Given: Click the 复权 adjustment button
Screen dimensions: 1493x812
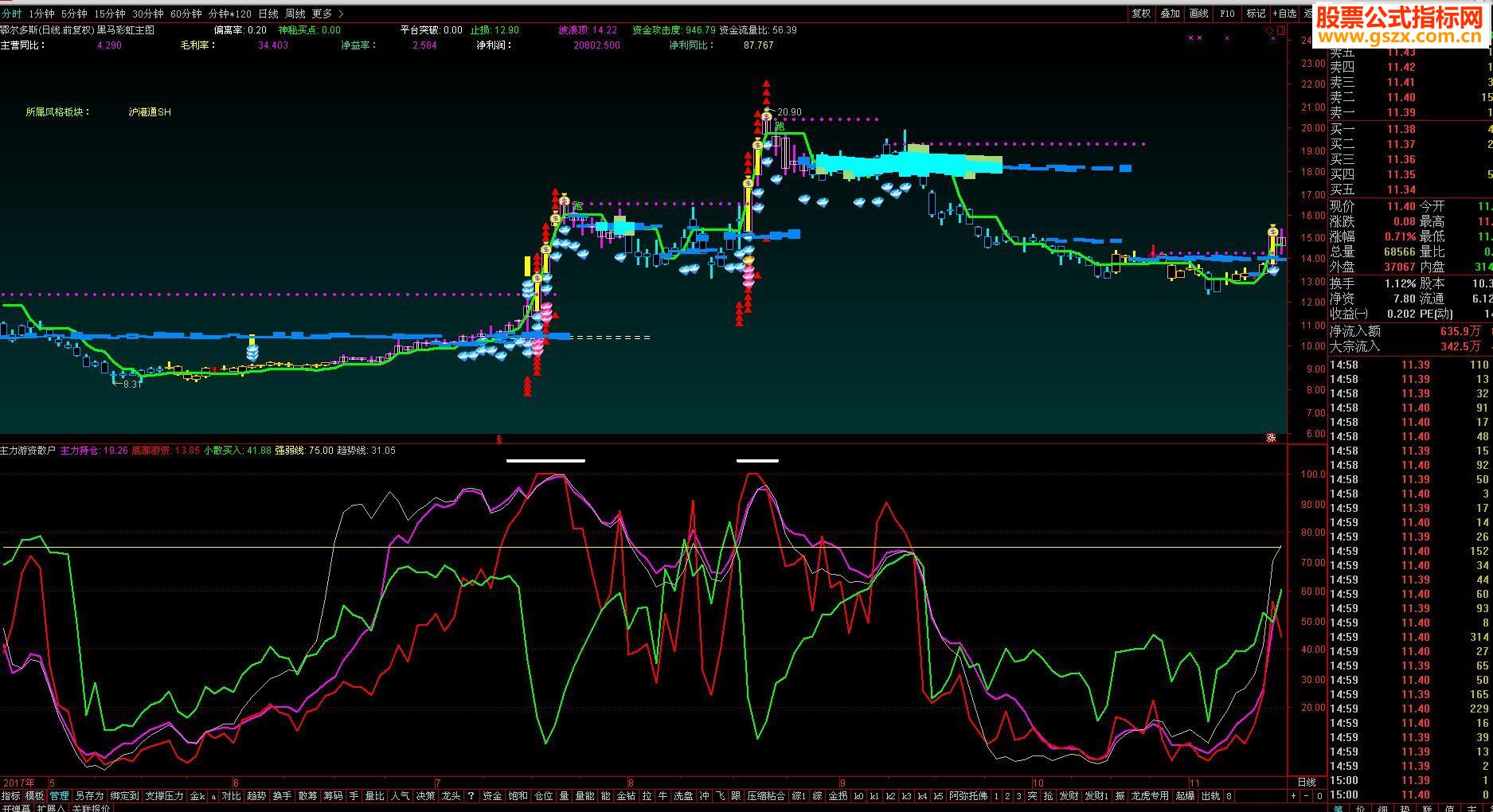Looking at the screenshot, I should 1141,14.
